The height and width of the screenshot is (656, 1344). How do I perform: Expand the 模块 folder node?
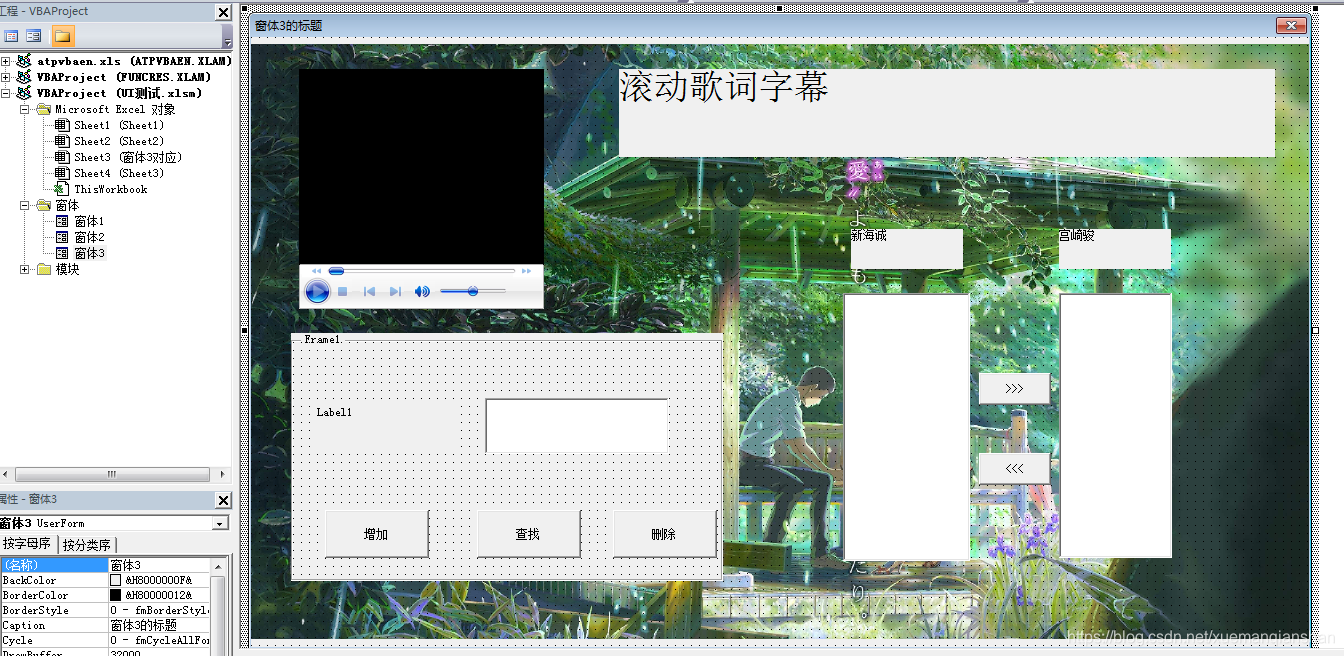tap(24, 269)
